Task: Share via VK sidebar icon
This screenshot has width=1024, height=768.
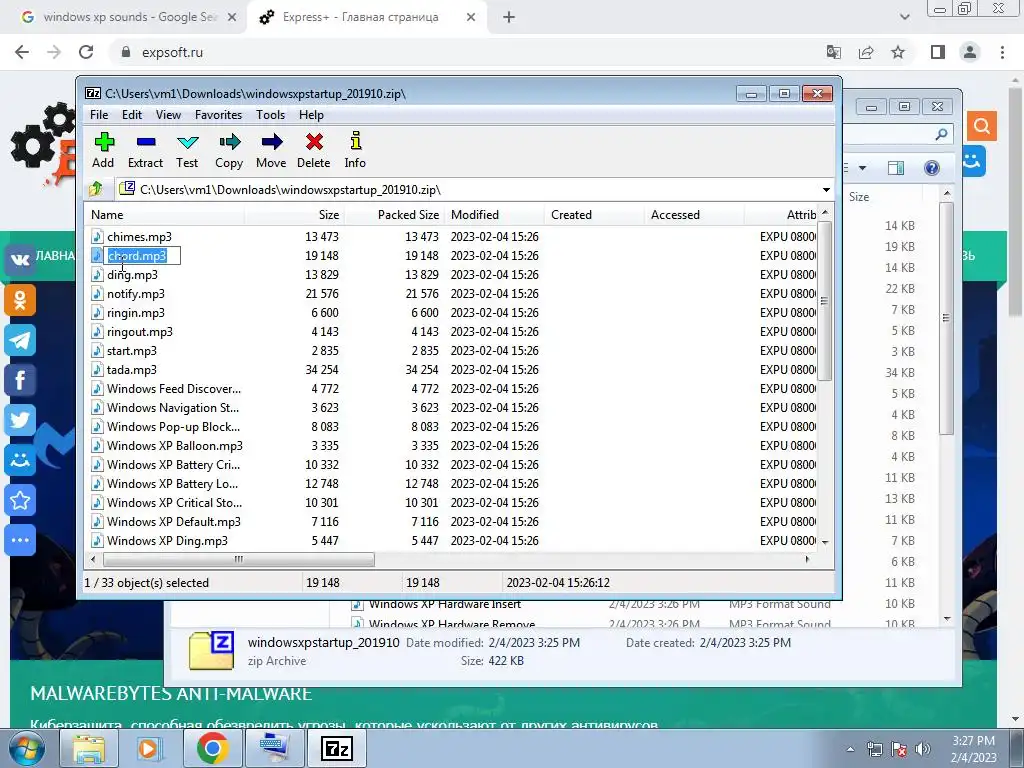Action: (20, 260)
